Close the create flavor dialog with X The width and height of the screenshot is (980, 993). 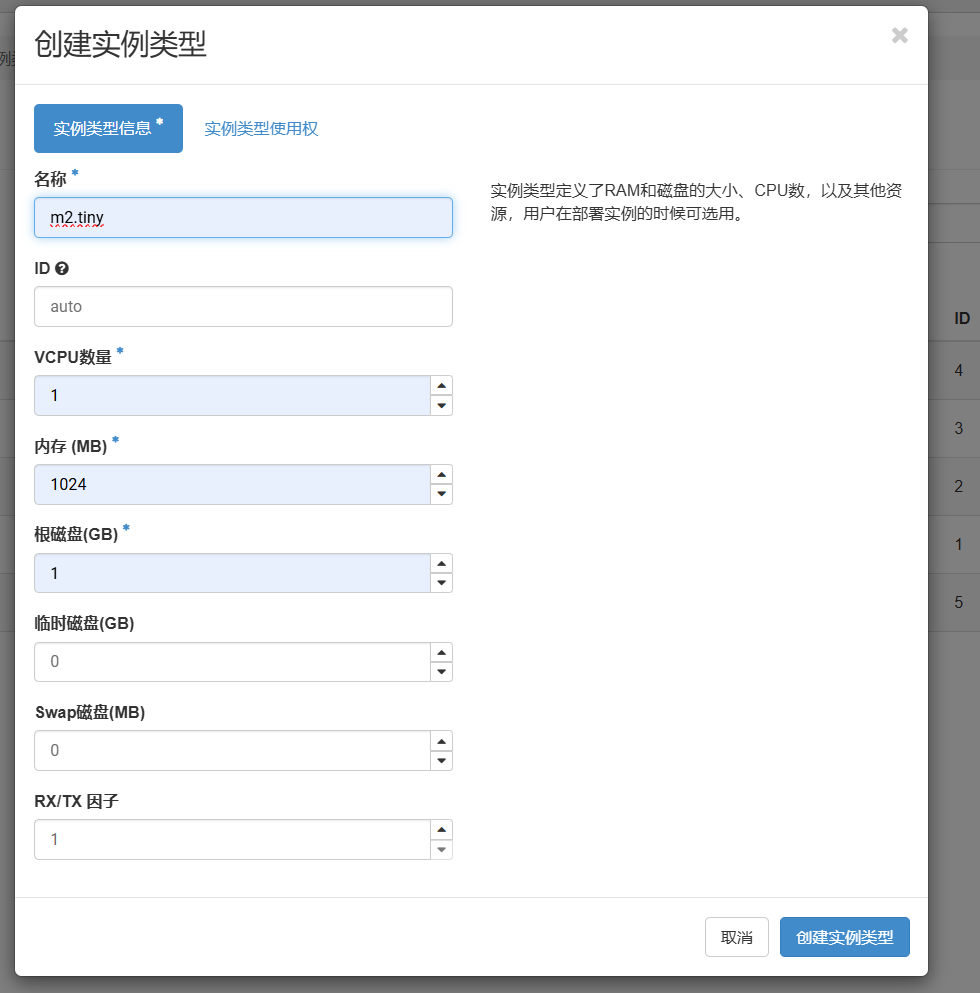899,36
